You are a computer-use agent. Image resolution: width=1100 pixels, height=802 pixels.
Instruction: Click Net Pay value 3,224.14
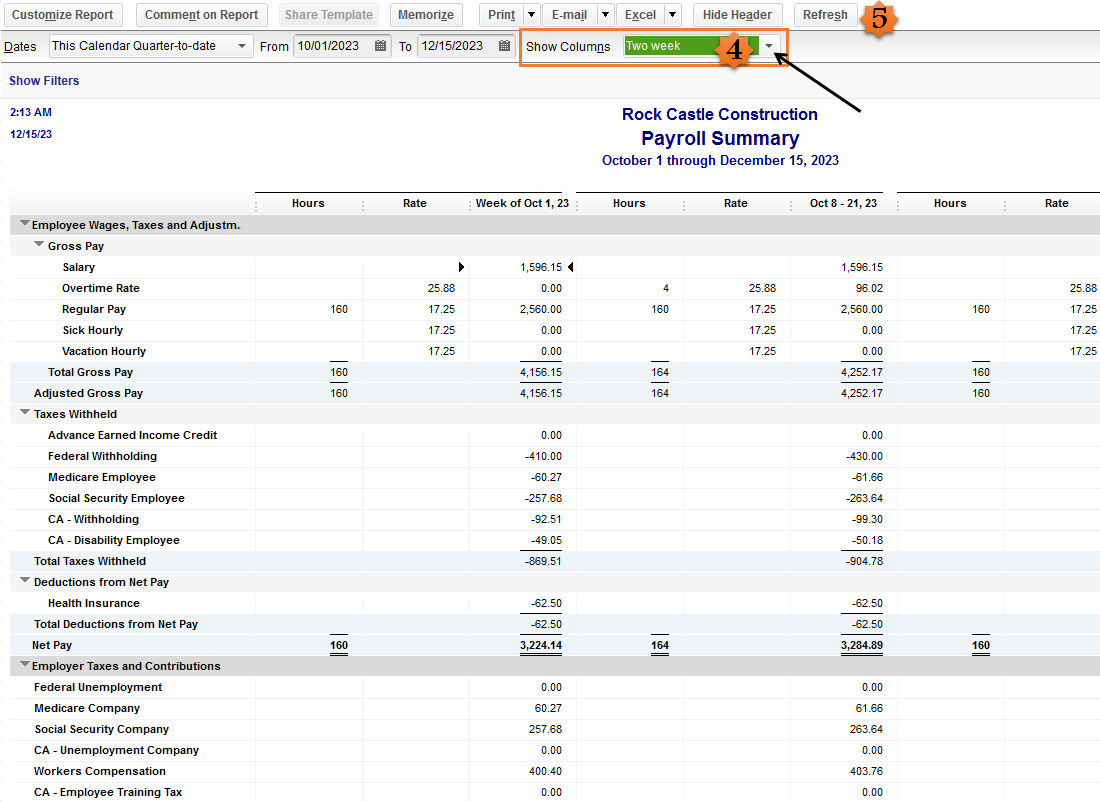(x=541, y=646)
